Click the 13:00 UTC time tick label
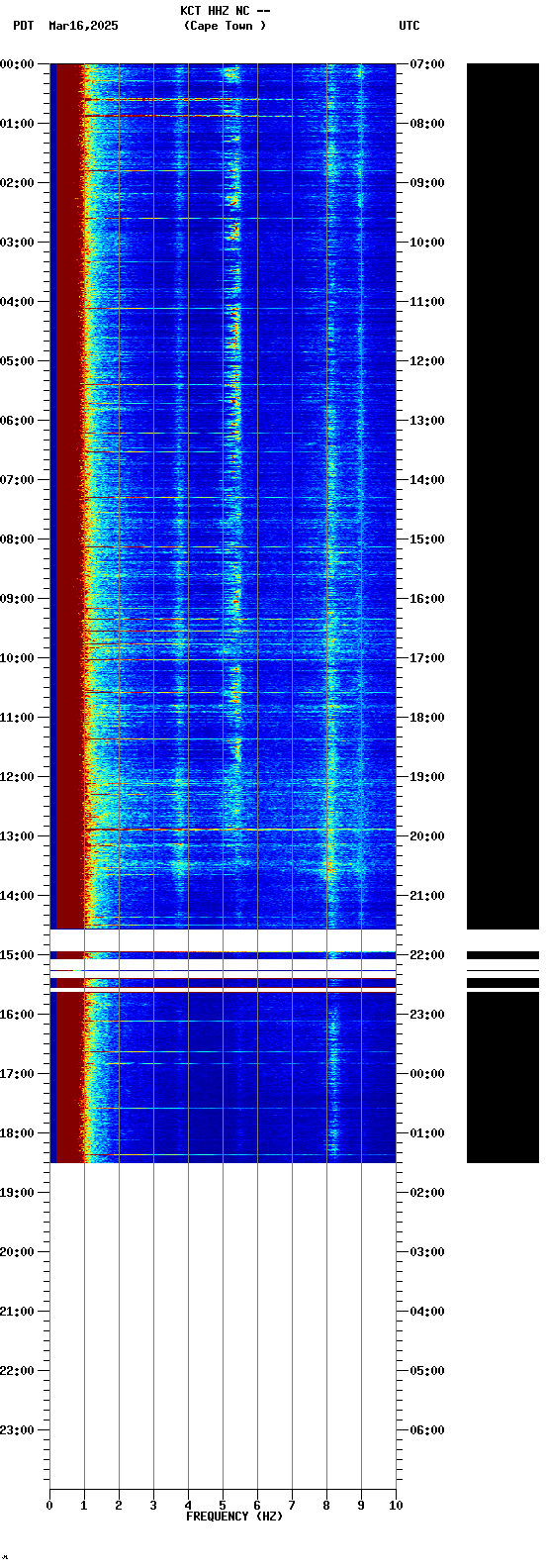The width and height of the screenshot is (546, 1568). tap(427, 421)
